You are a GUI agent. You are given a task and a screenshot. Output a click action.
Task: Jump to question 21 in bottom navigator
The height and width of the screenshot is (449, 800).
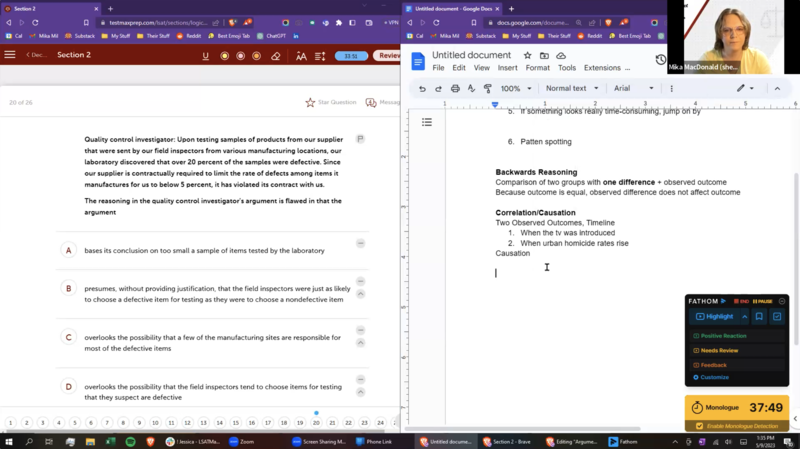(333, 423)
